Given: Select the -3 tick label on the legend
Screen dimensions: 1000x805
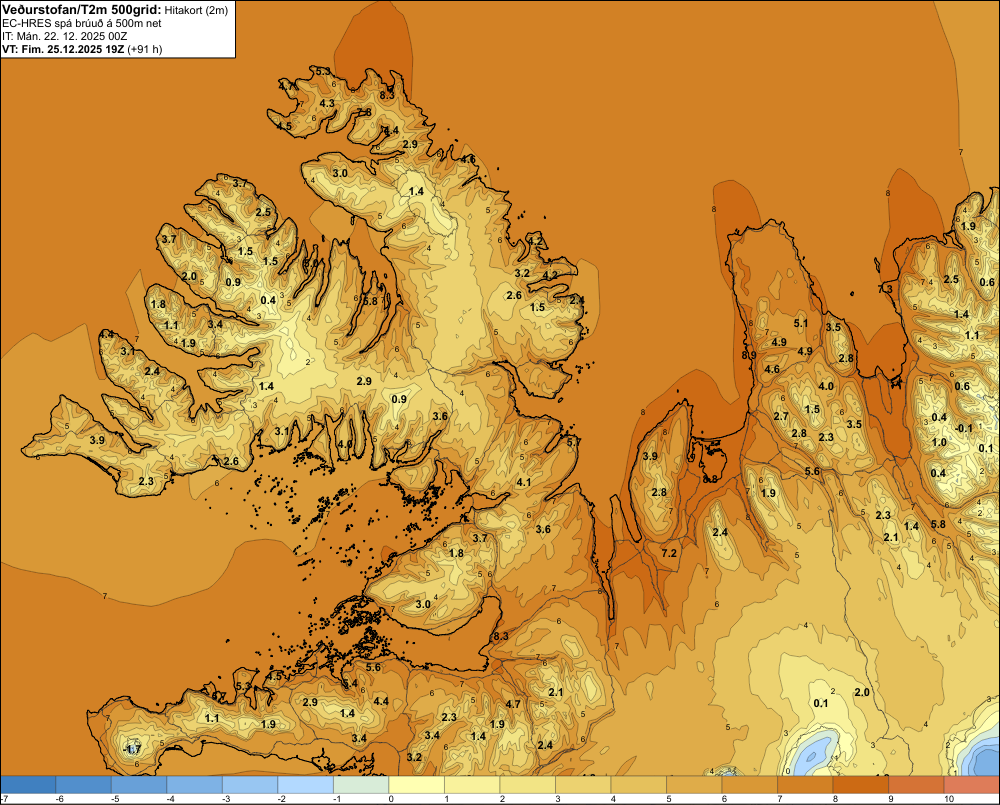Looking at the screenshot, I should click(226, 799).
